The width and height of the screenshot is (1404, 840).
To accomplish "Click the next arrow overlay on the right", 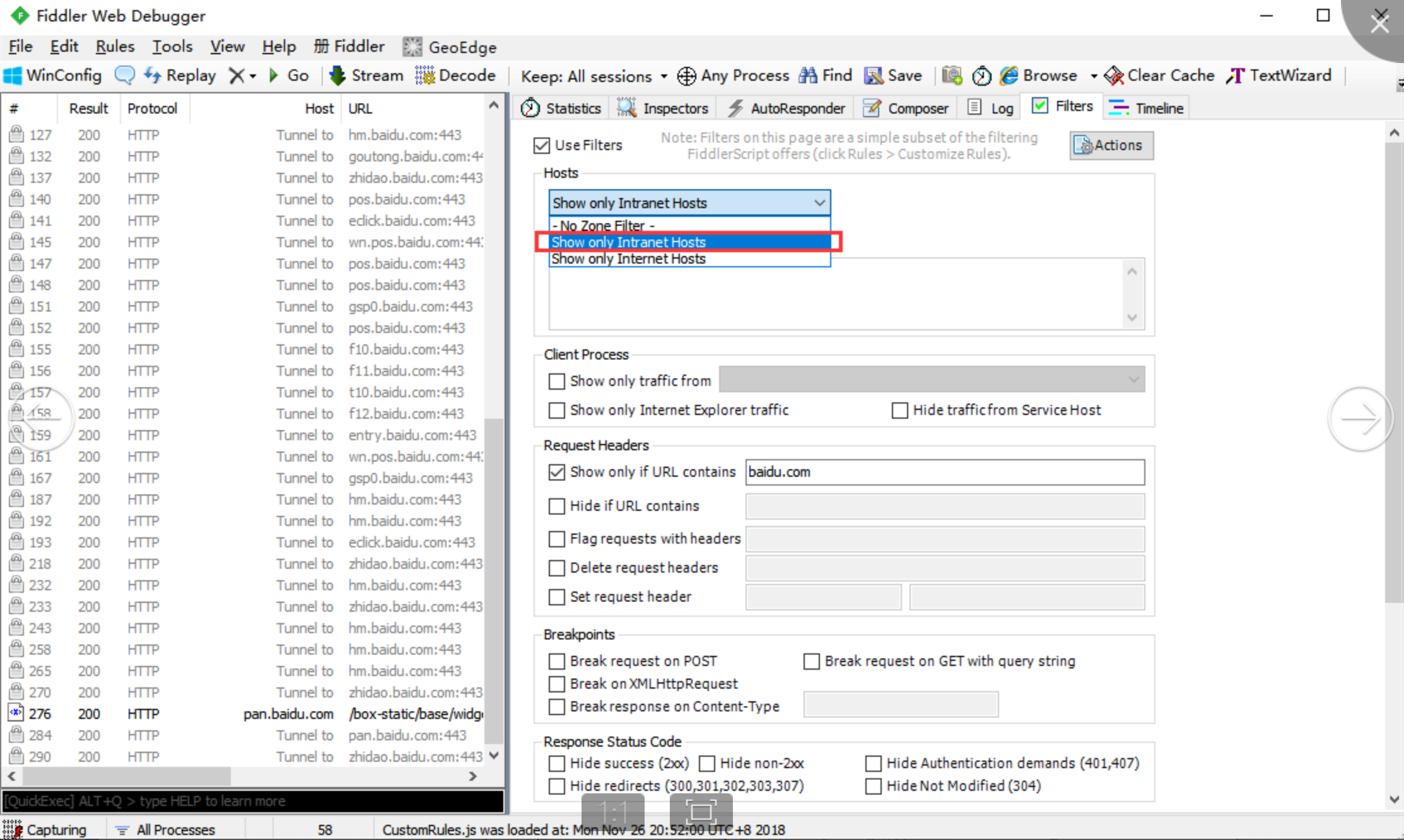I will 1360,419.
